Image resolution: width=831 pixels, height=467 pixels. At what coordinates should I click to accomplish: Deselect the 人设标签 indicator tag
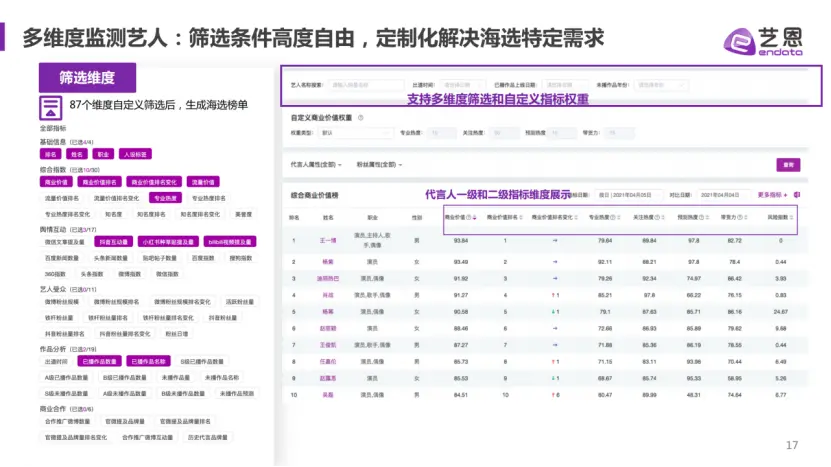pyautogui.click(x=135, y=154)
